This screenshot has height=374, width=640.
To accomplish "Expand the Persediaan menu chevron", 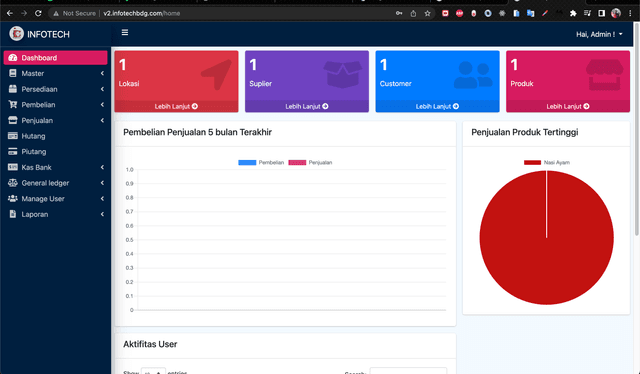I will click(x=102, y=89).
